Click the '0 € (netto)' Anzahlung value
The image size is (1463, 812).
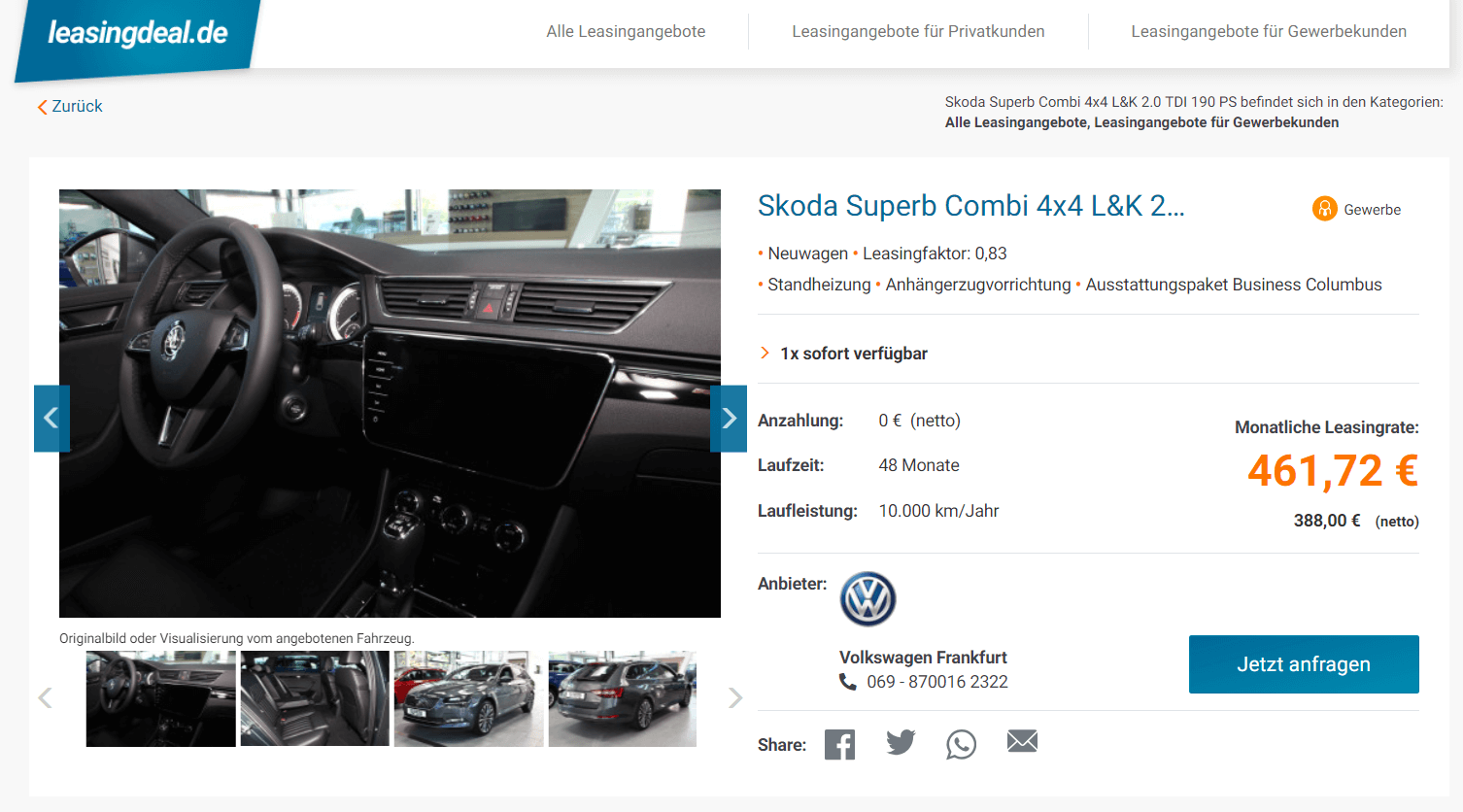919,421
